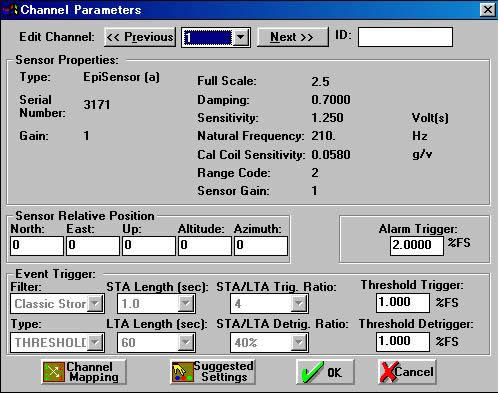Go to the Previous channel
Screen dimensions: 498x393
(140, 37)
